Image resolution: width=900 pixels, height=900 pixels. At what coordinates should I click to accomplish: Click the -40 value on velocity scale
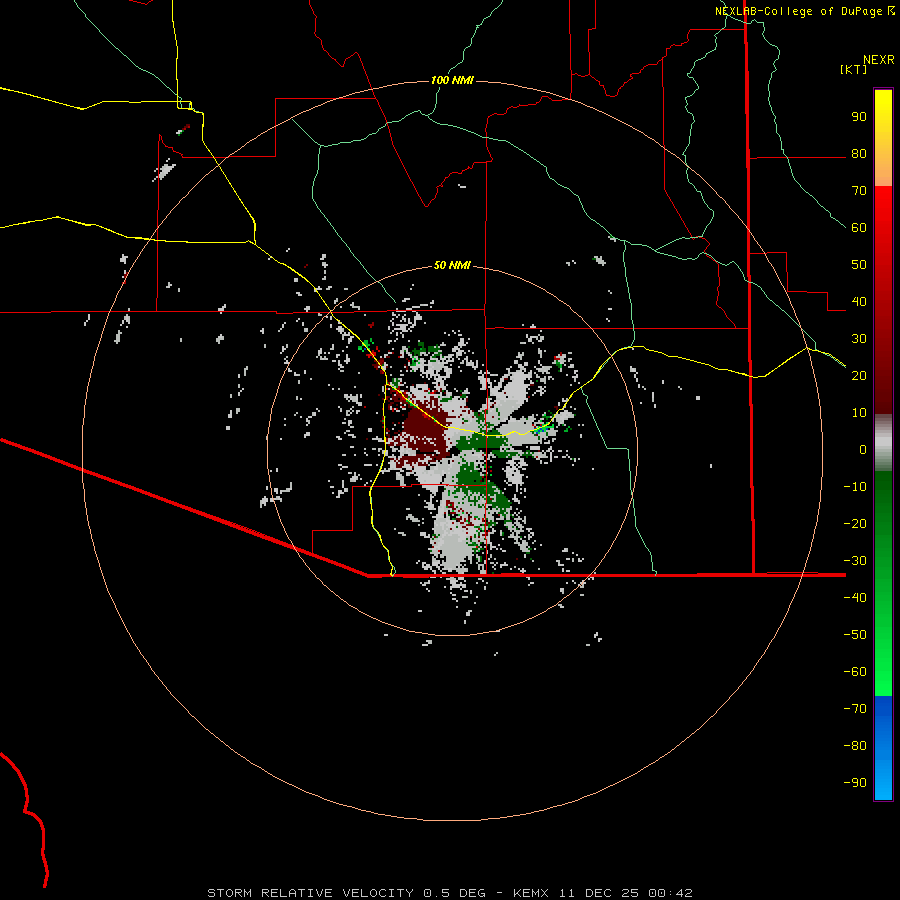point(855,598)
